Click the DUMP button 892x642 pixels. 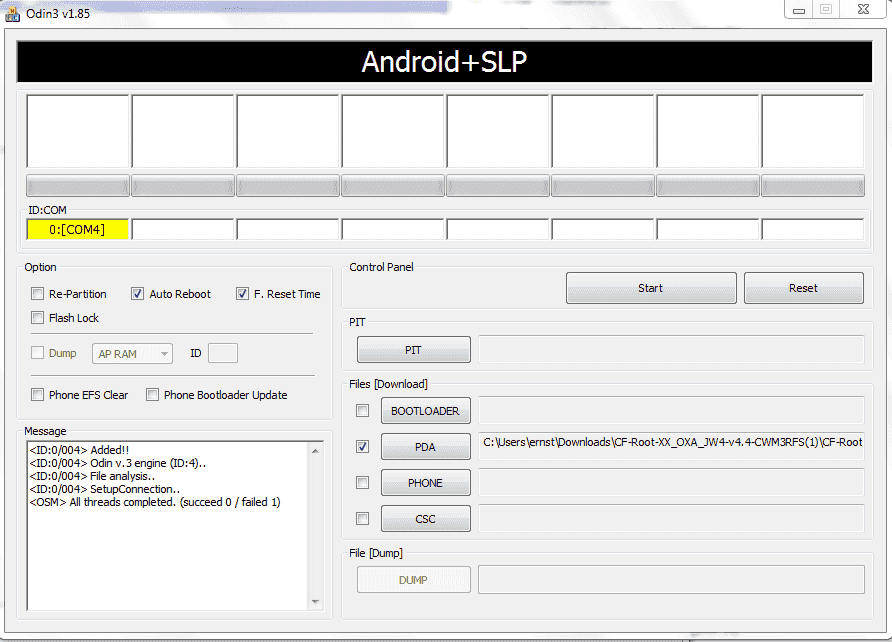tap(414, 580)
